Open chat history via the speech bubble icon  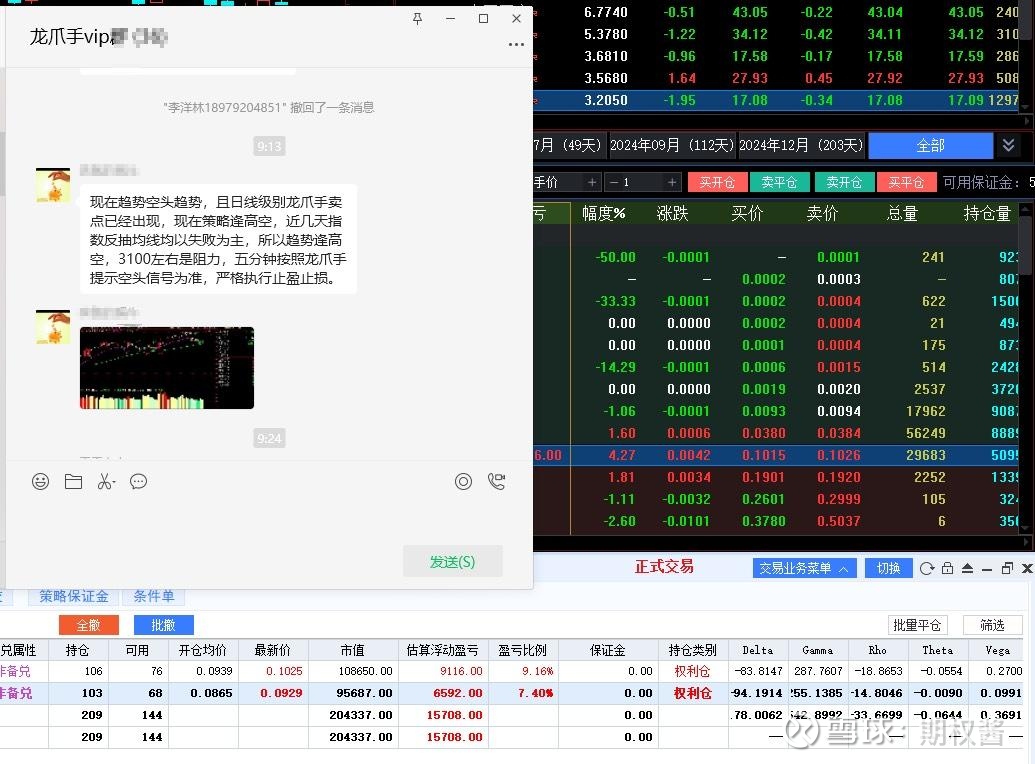139,481
